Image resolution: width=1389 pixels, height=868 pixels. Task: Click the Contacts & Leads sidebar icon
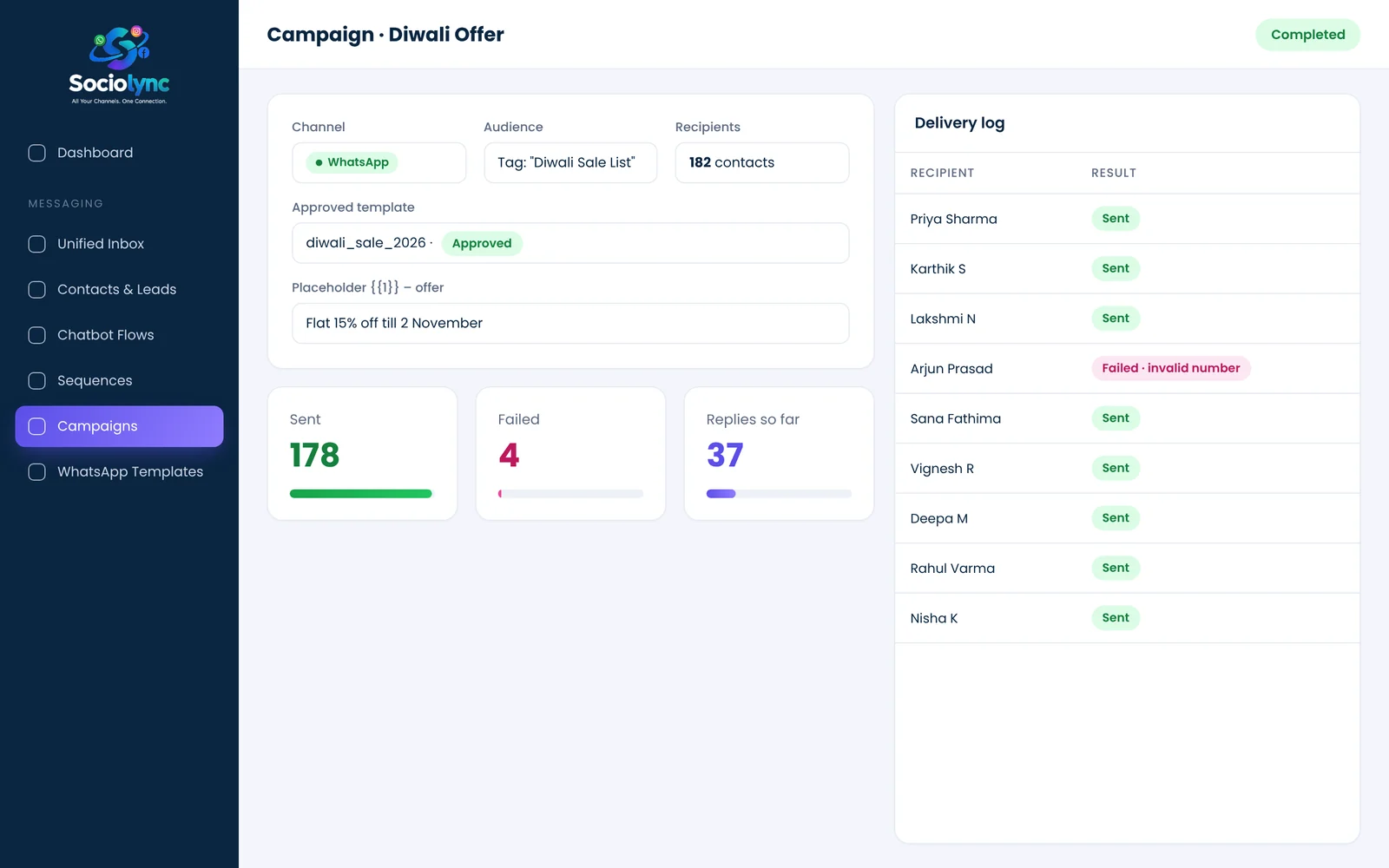[x=37, y=289]
